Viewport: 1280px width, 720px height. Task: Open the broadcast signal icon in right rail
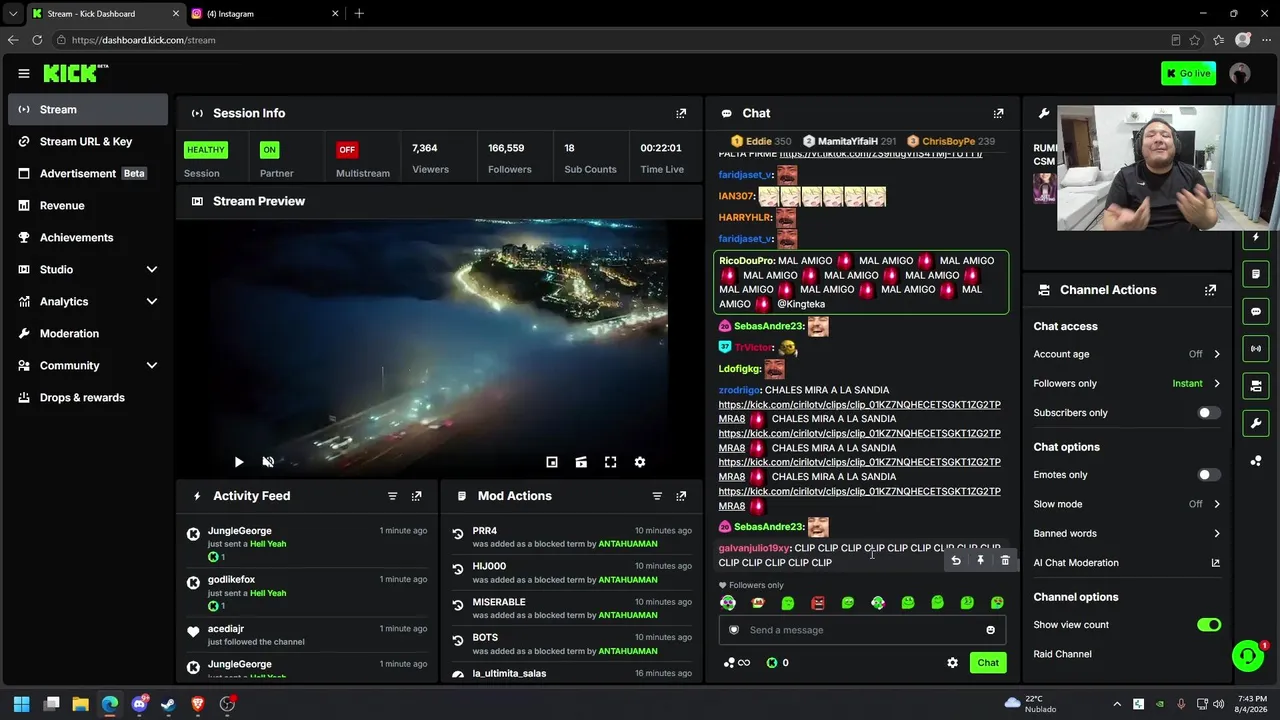coord(1256,348)
